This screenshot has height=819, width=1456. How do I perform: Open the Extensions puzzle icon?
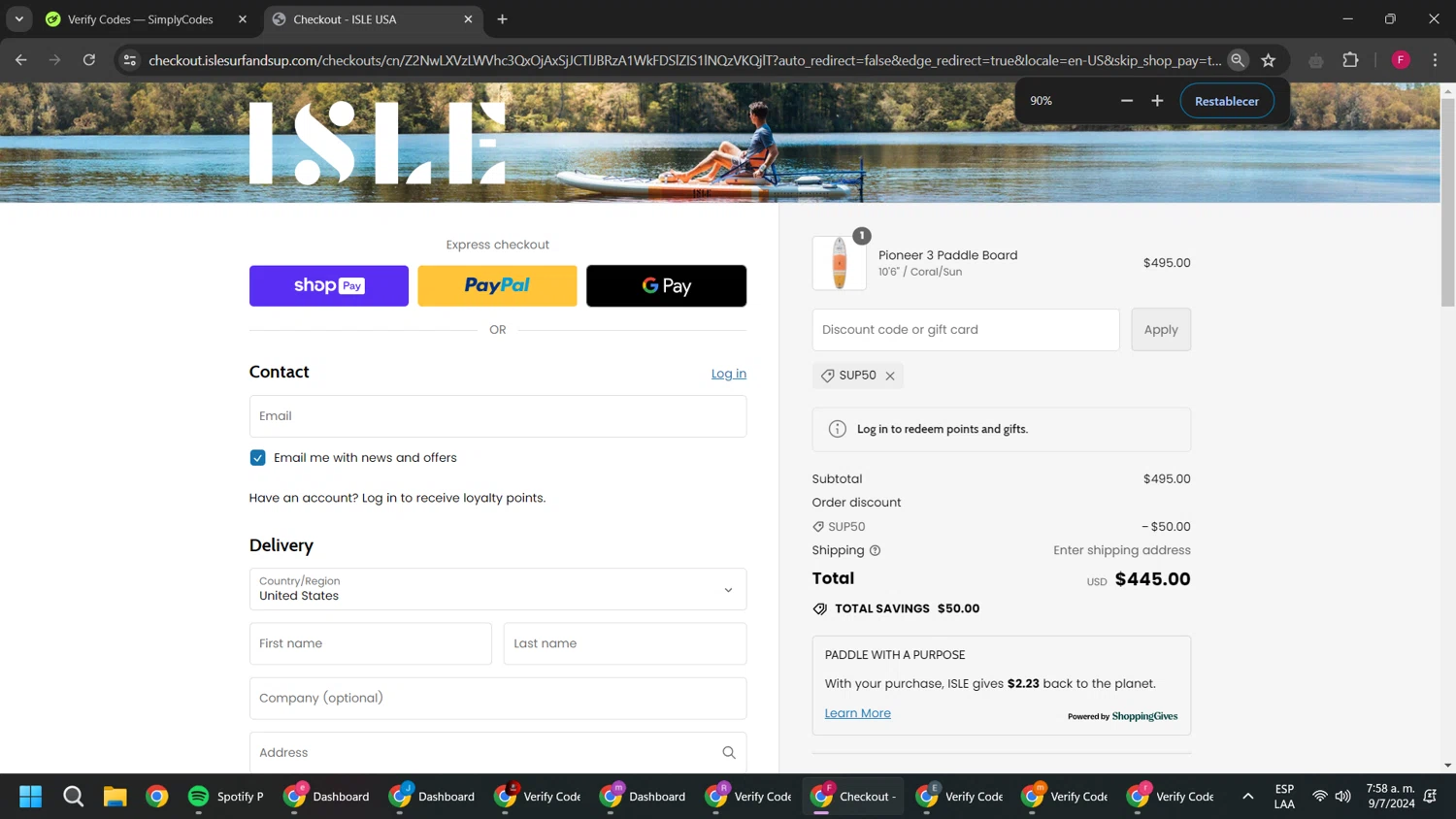pos(1350,60)
